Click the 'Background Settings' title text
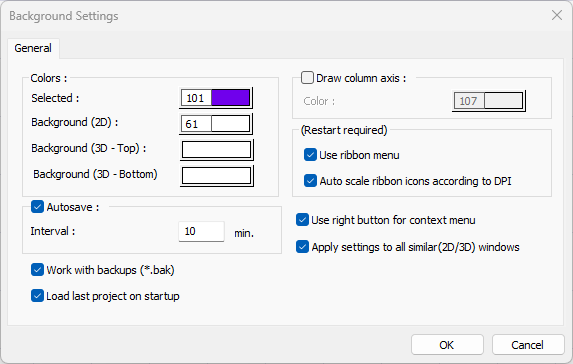The height and width of the screenshot is (364, 573). click(x=64, y=16)
